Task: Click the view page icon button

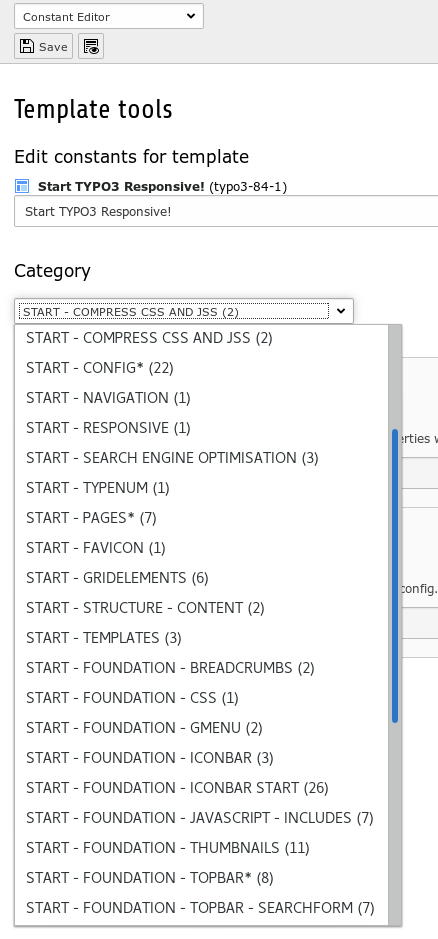Action: (x=91, y=46)
